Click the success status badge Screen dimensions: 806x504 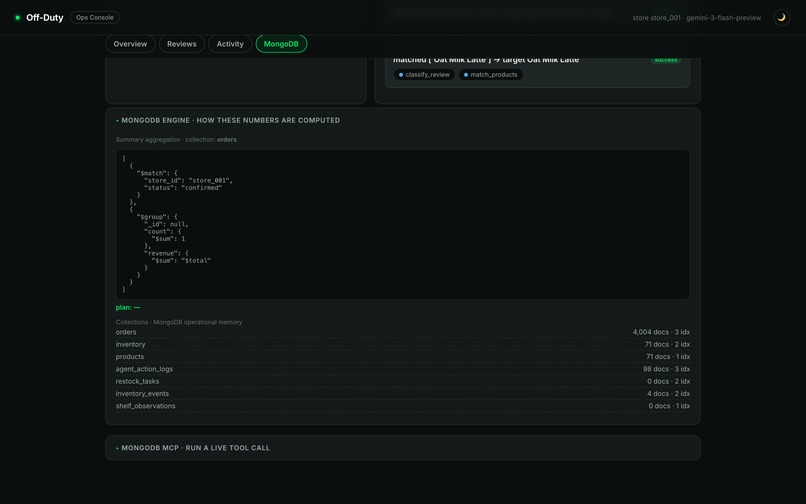[x=666, y=60]
